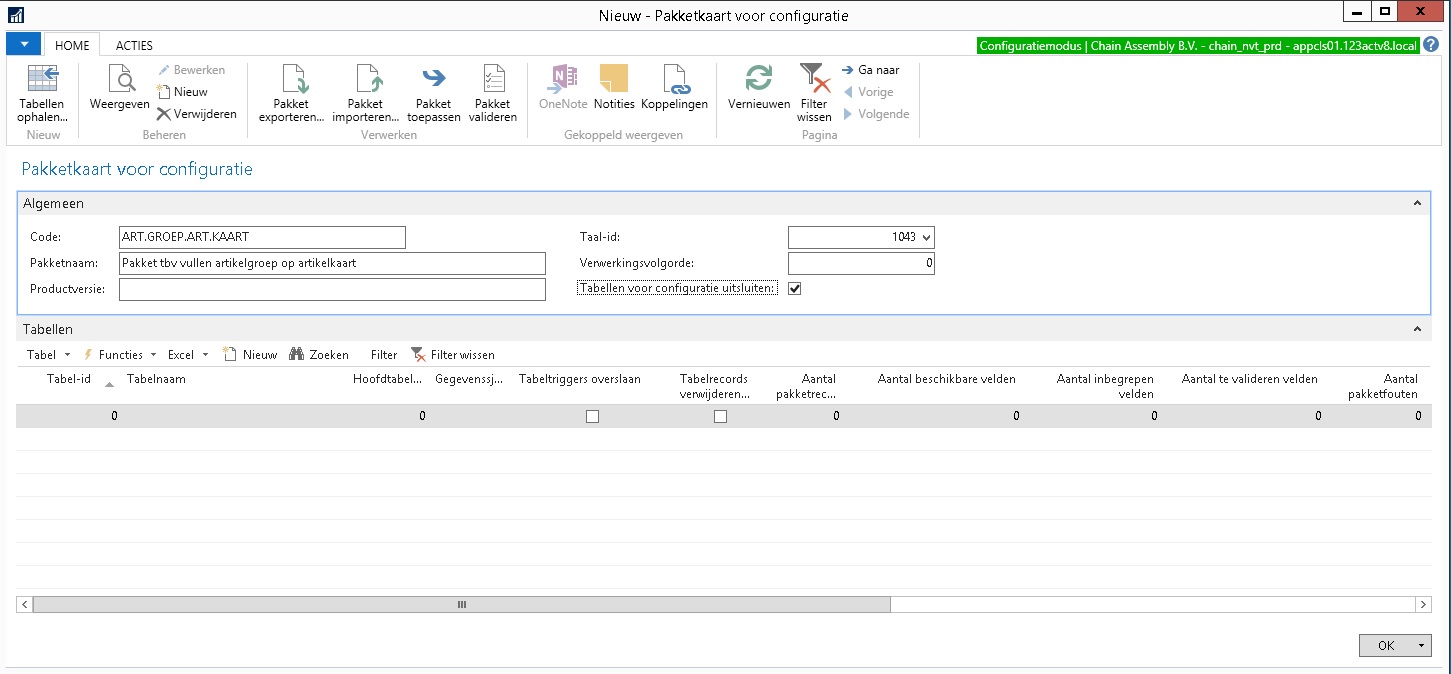
Task: Sort by Tabelnaam column header
Action: (x=157, y=379)
